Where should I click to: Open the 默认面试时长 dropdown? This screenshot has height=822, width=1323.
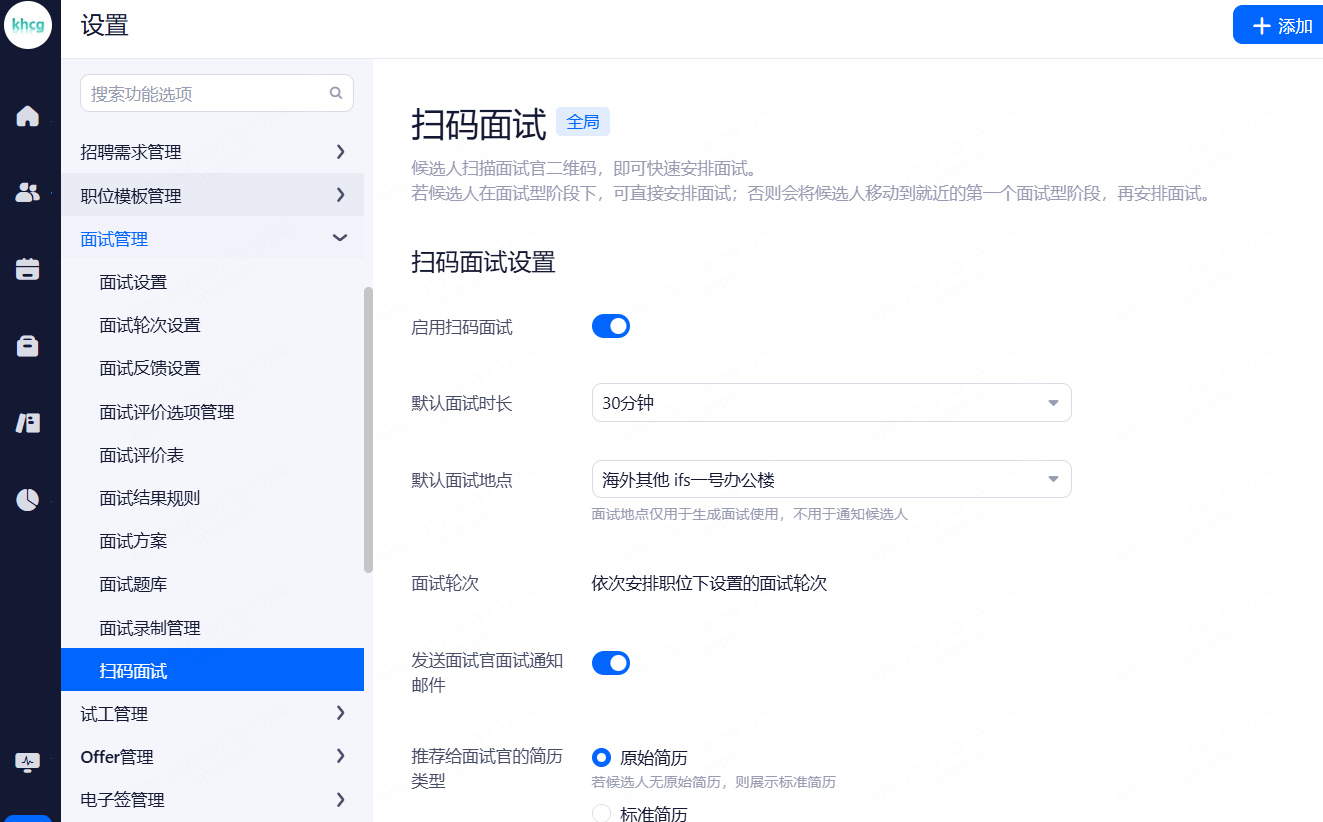pyautogui.click(x=831, y=403)
